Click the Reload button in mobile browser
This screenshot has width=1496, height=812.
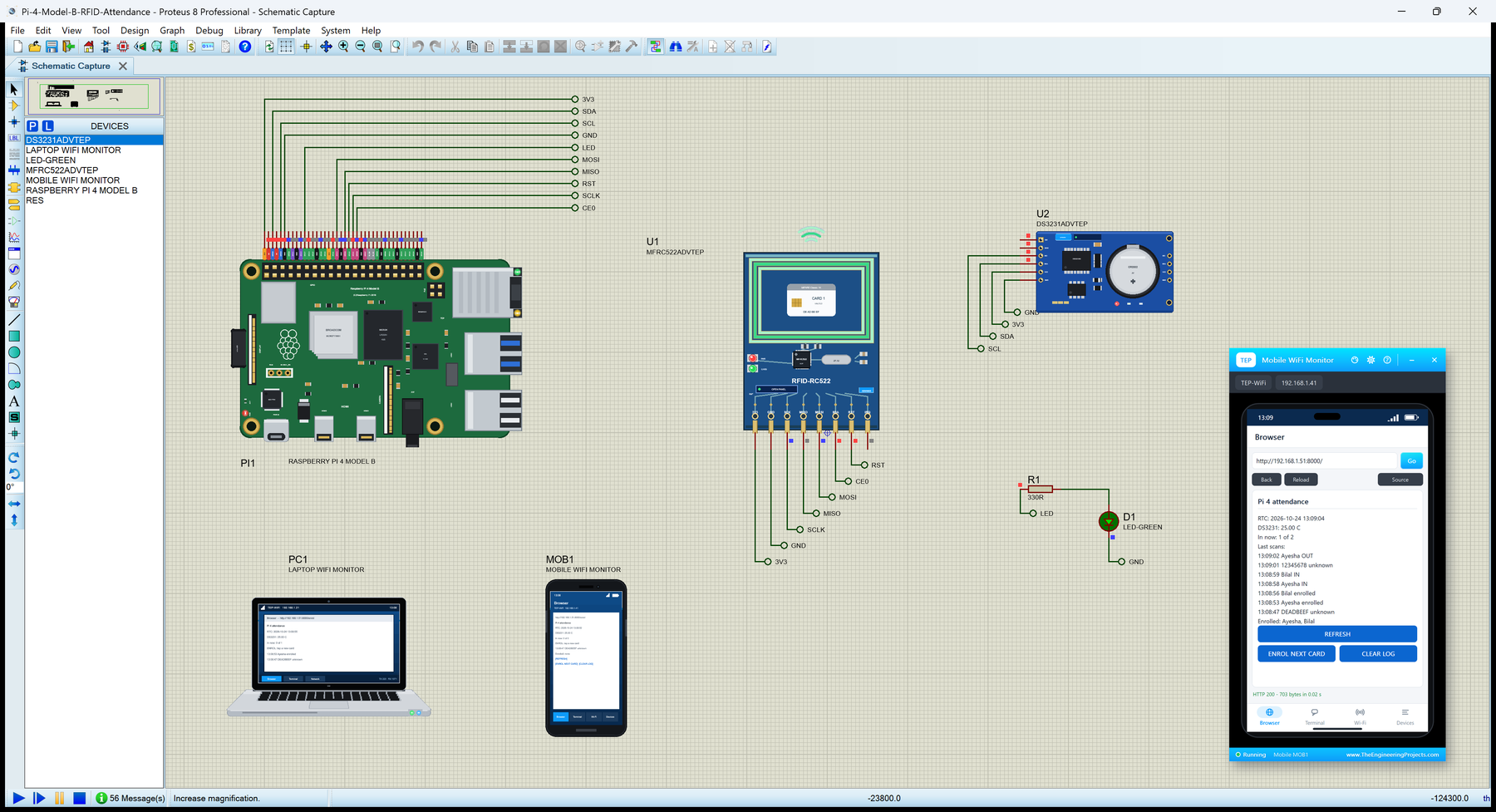(x=1301, y=480)
